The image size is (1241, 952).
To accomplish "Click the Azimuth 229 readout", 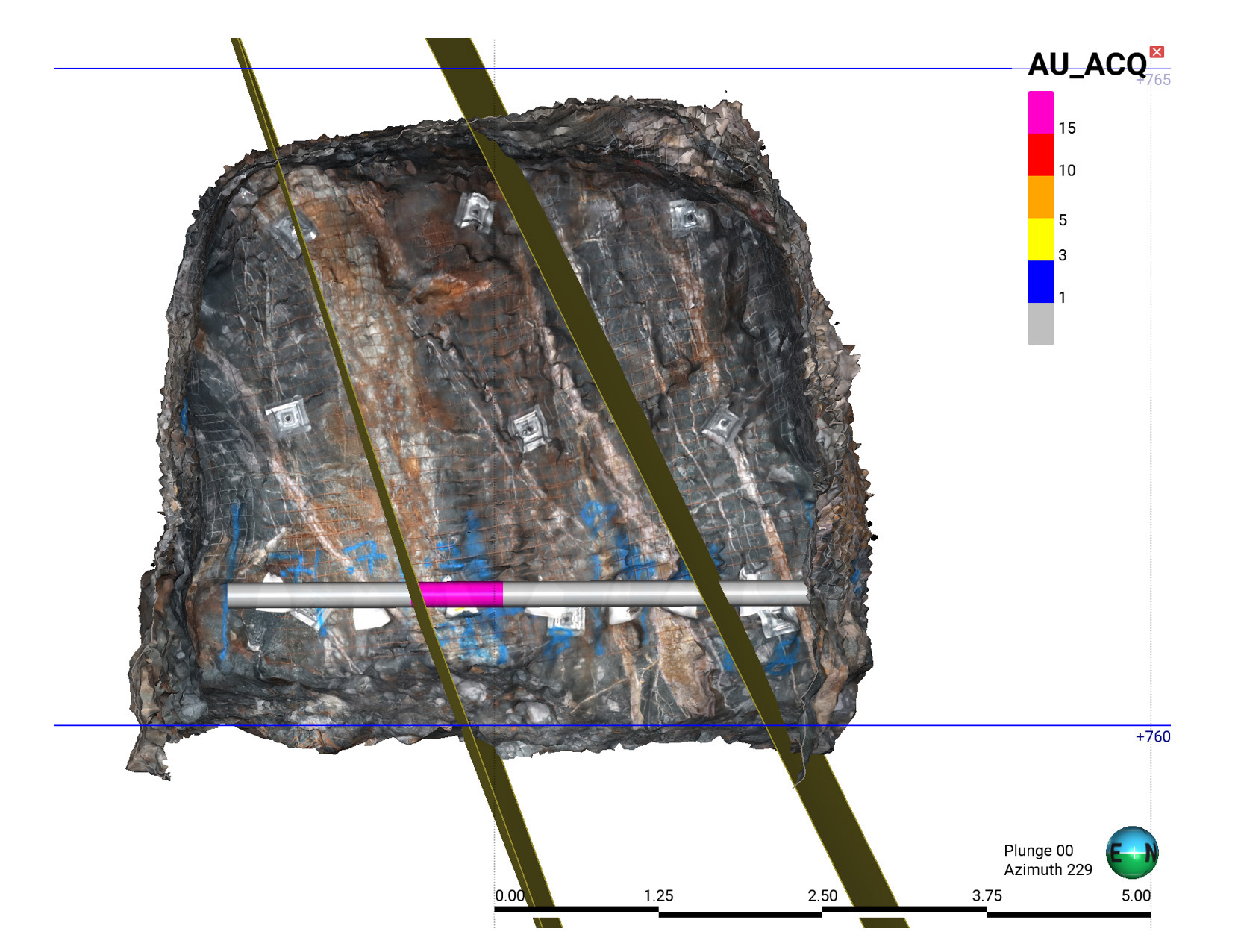I will [x=1048, y=870].
